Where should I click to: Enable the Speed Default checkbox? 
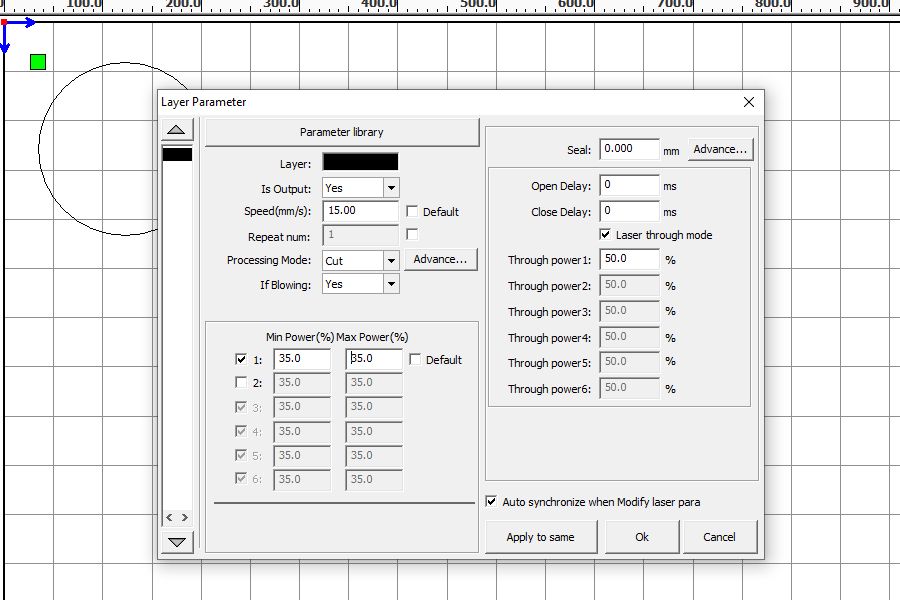(413, 212)
